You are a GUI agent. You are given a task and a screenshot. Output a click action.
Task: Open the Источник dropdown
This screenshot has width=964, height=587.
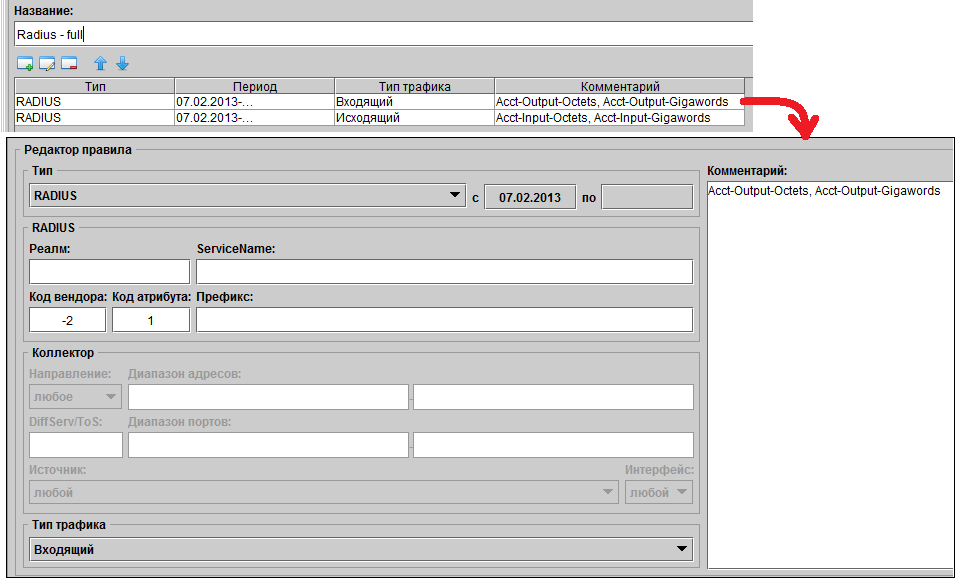[323, 492]
